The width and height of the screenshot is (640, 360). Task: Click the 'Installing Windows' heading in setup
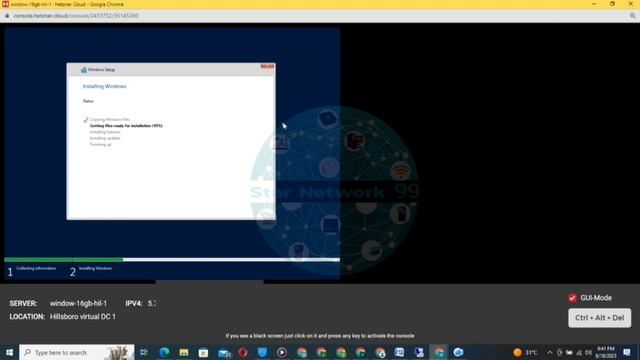coord(104,87)
